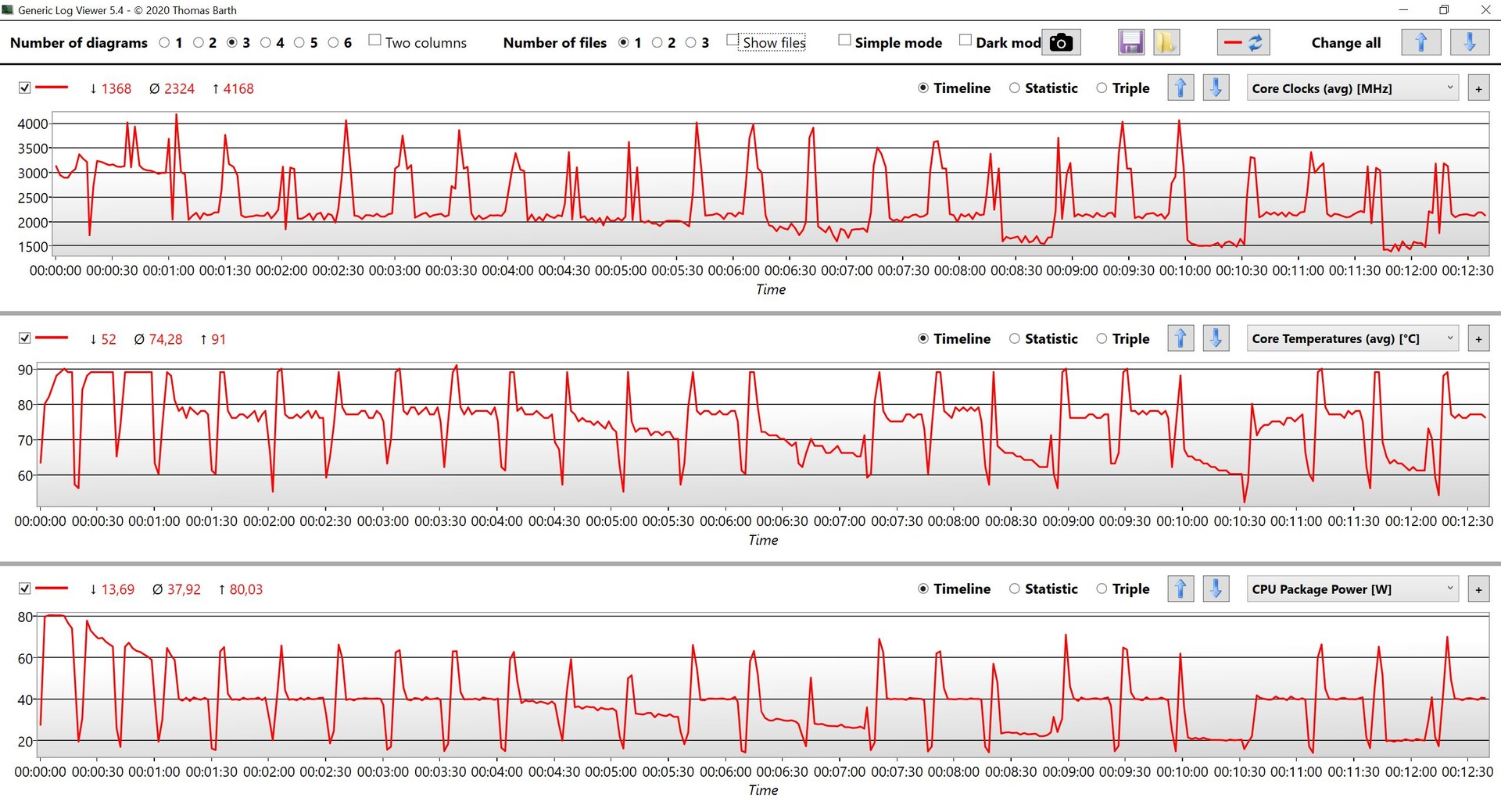Screen dimensions: 1501x812
Task: Click the floppy disk save icon
Action: tap(1130, 42)
